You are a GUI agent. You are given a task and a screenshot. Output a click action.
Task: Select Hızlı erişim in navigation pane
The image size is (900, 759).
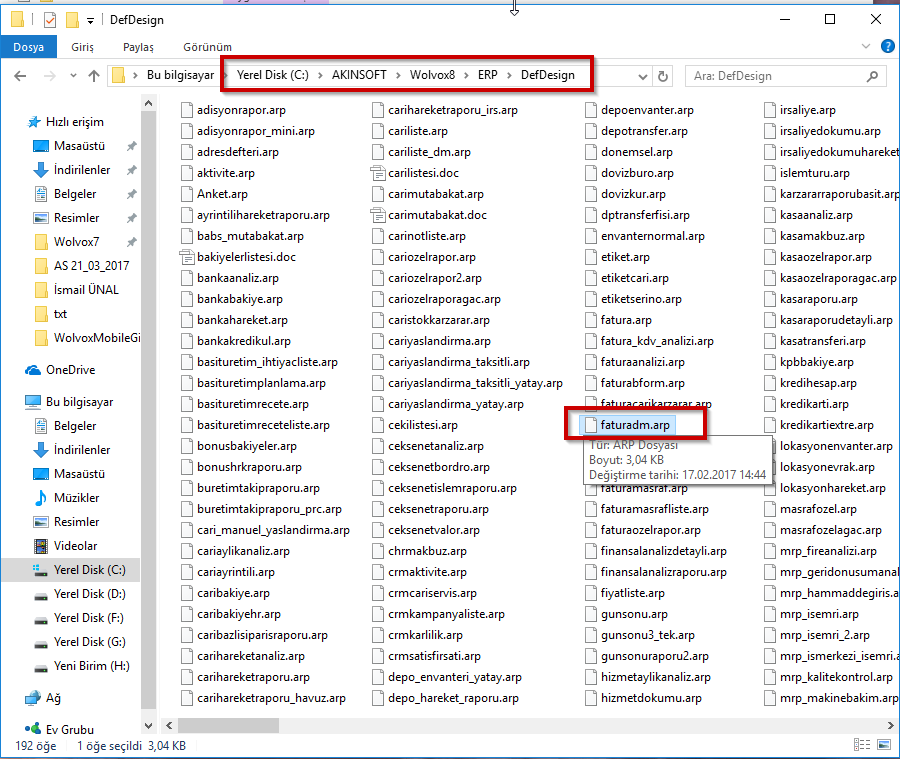(x=75, y=122)
